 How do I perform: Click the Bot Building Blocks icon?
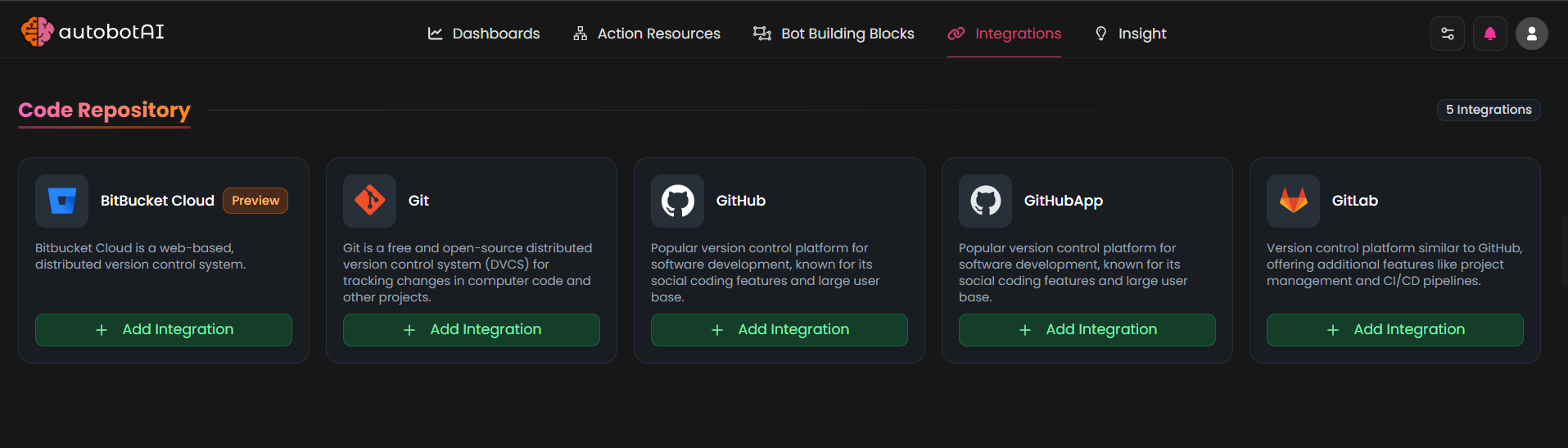tap(762, 34)
